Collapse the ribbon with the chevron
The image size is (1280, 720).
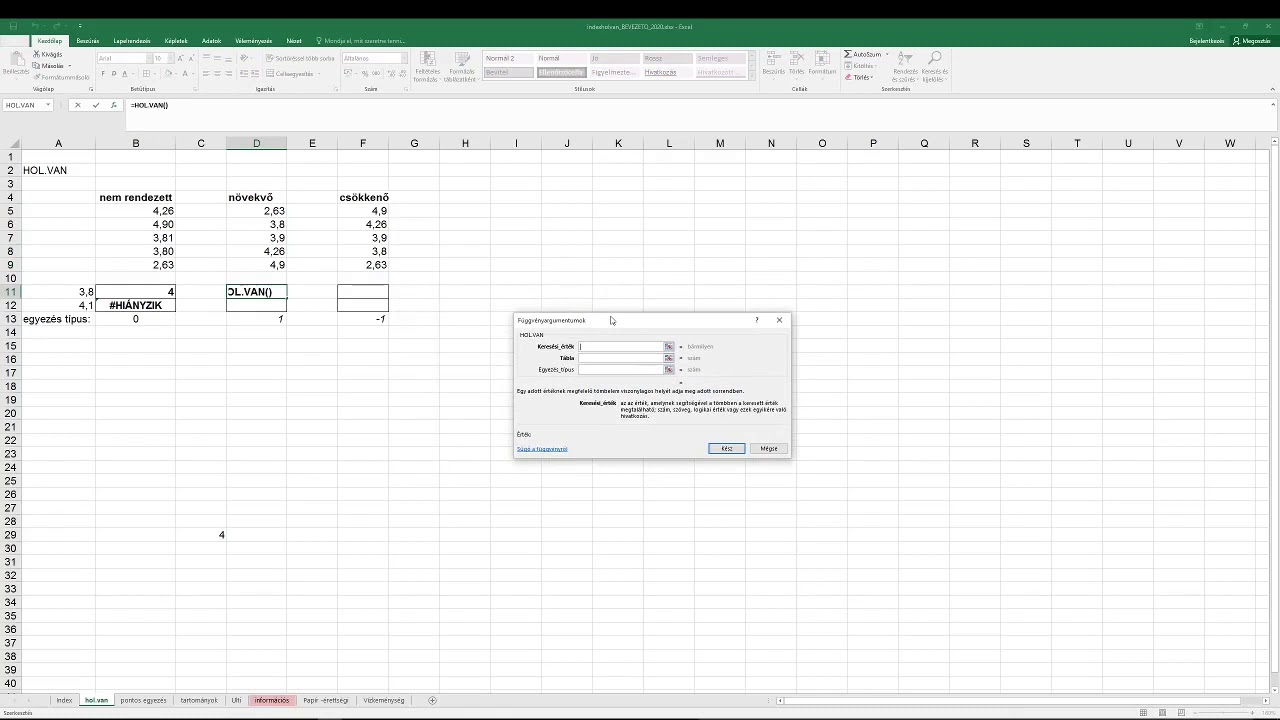(x=1273, y=89)
